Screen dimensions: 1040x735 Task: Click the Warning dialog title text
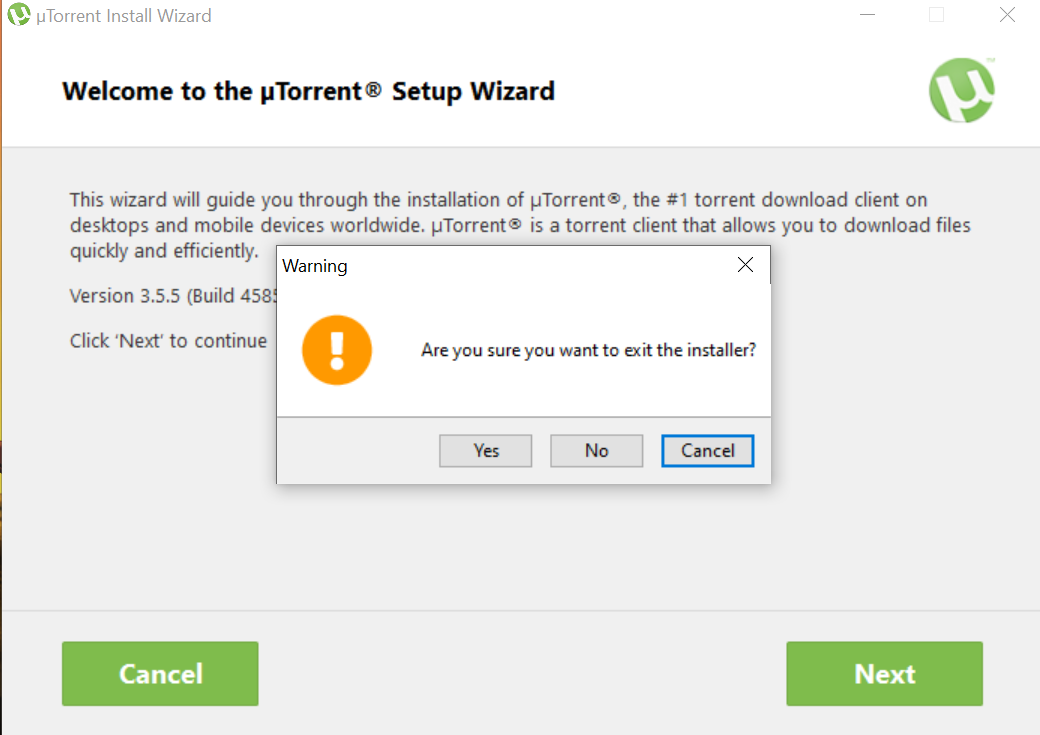point(315,266)
